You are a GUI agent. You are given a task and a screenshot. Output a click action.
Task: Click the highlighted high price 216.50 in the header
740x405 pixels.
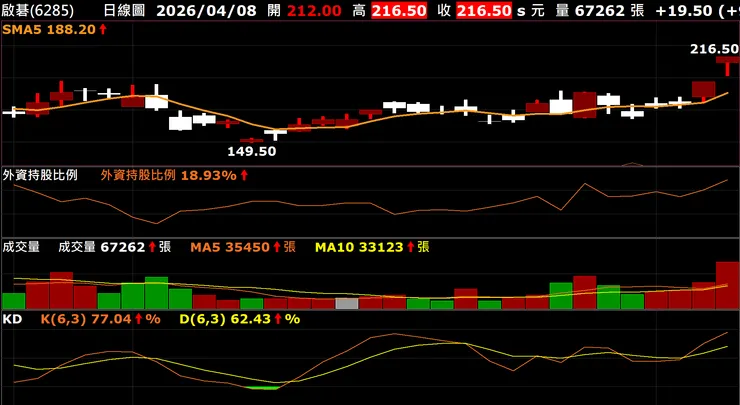[x=399, y=10]
